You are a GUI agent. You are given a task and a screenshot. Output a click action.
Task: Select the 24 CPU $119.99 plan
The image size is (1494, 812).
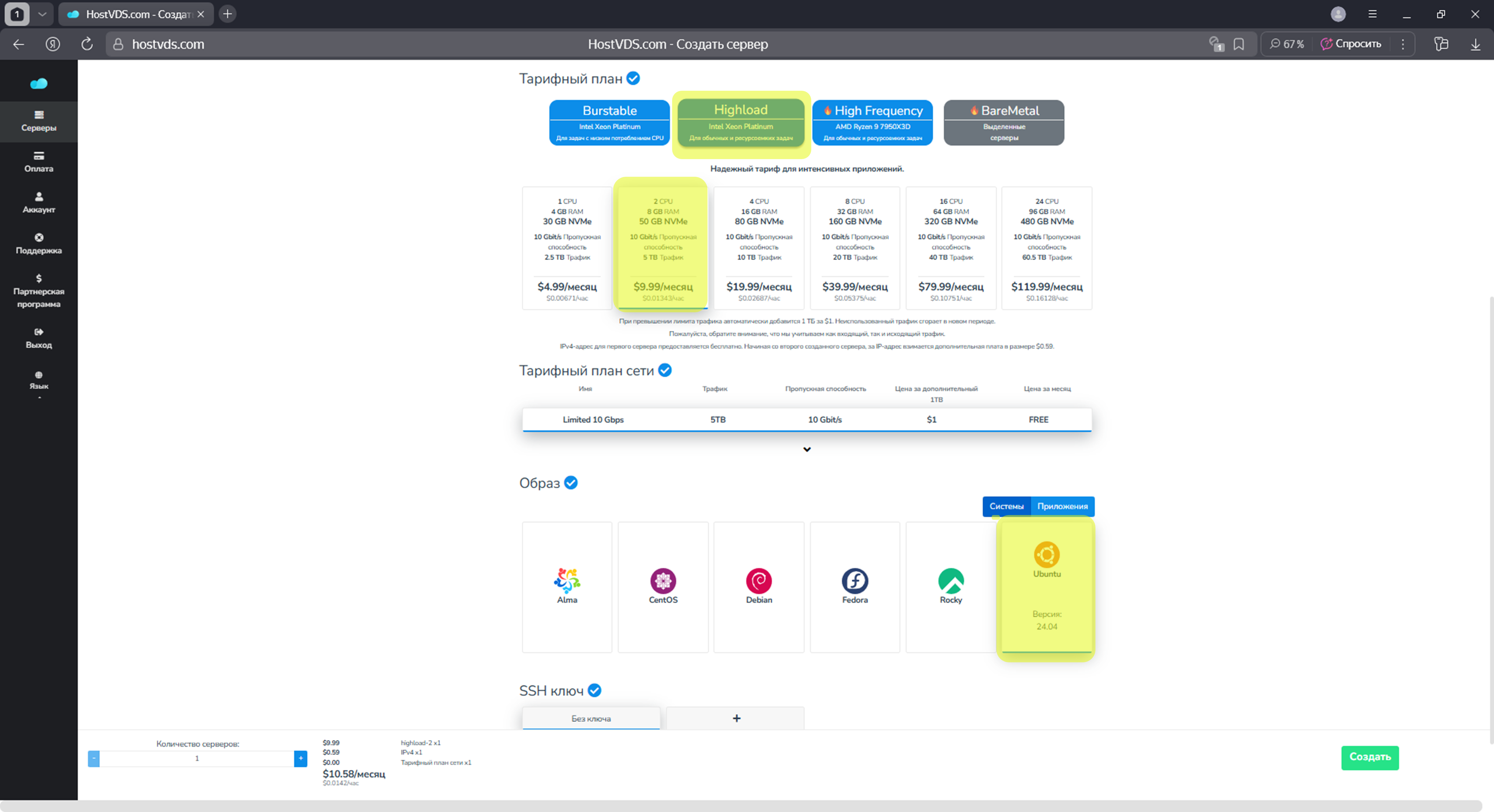point(1046,248)
